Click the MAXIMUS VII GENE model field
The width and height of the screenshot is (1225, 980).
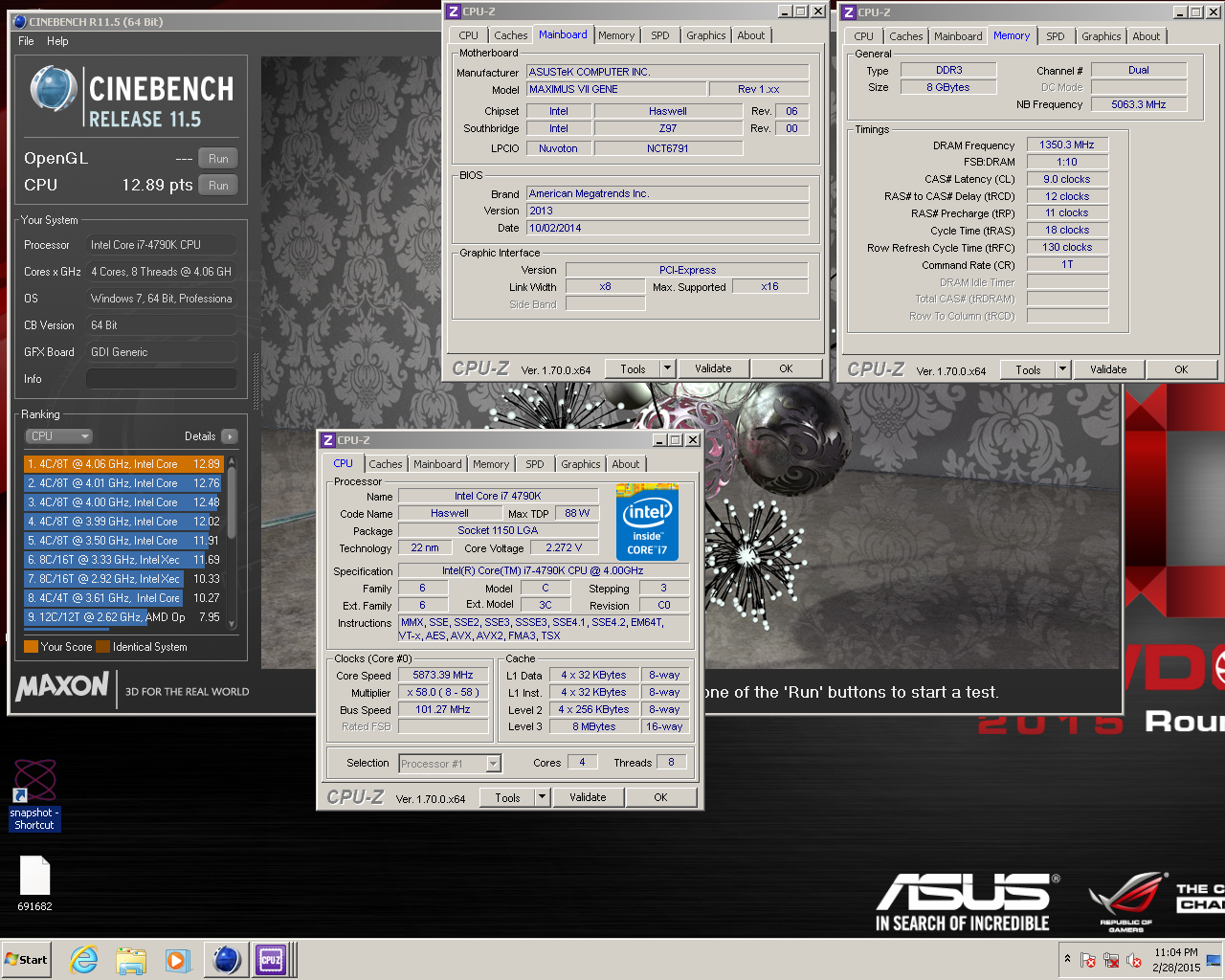click(x=616, y=89)
